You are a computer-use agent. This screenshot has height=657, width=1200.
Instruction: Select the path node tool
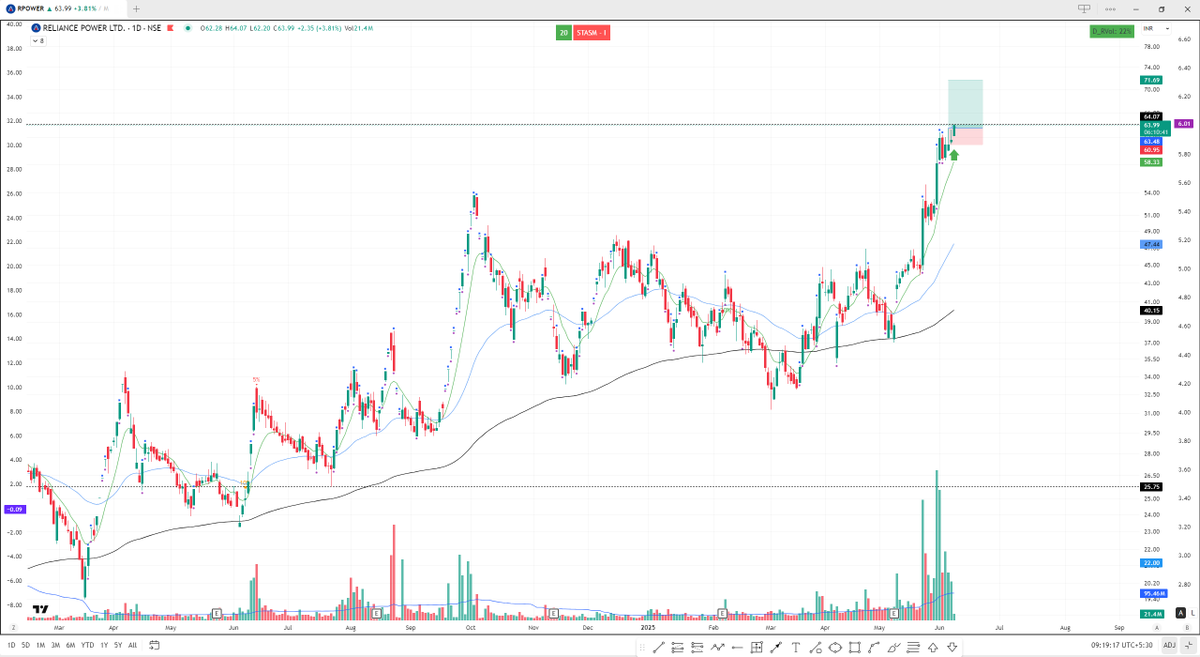(x=816, y=647)
